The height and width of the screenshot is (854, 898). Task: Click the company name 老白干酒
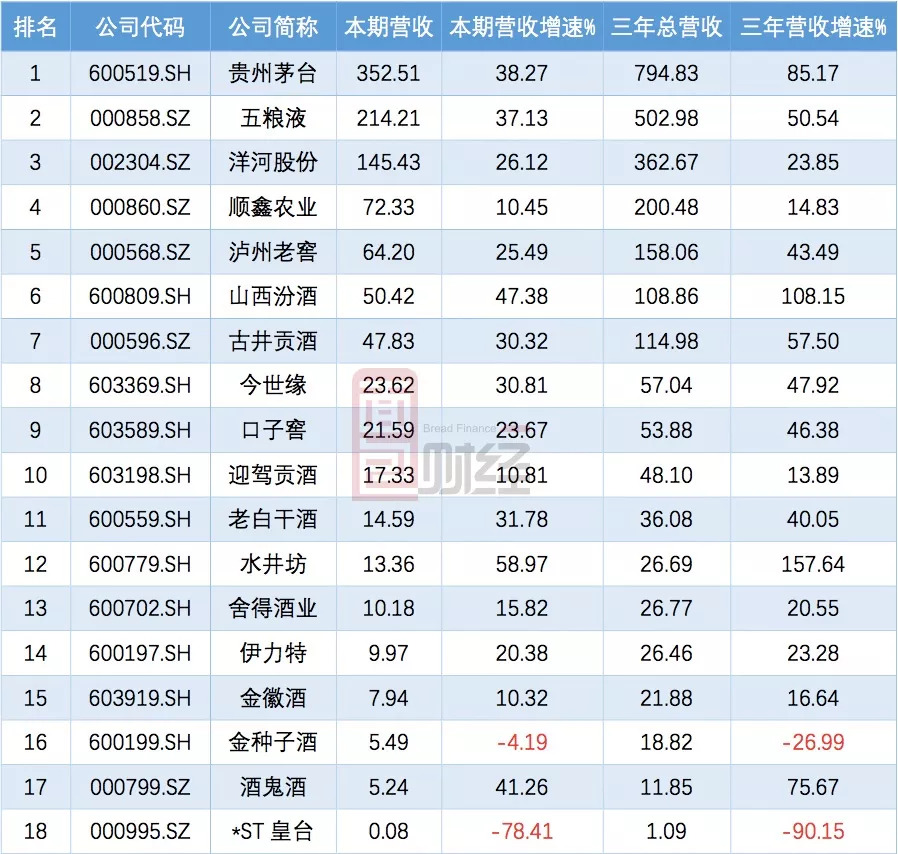(273, 519)
